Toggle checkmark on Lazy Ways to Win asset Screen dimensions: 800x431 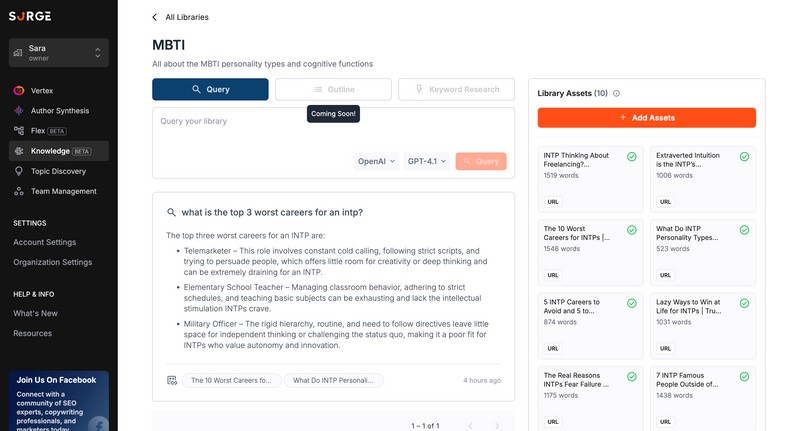point(744,303)
